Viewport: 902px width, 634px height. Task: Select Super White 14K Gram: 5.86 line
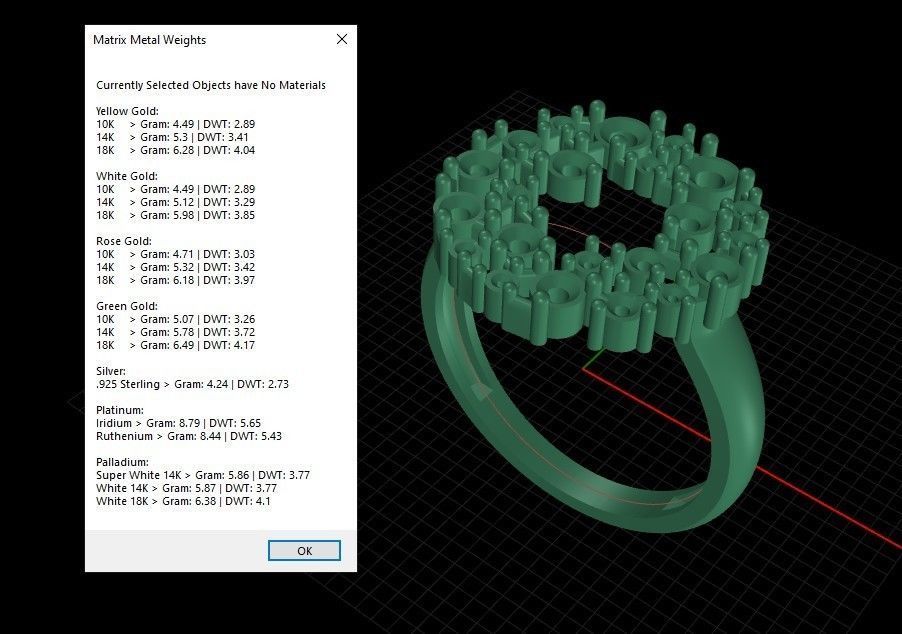point(202,475)
